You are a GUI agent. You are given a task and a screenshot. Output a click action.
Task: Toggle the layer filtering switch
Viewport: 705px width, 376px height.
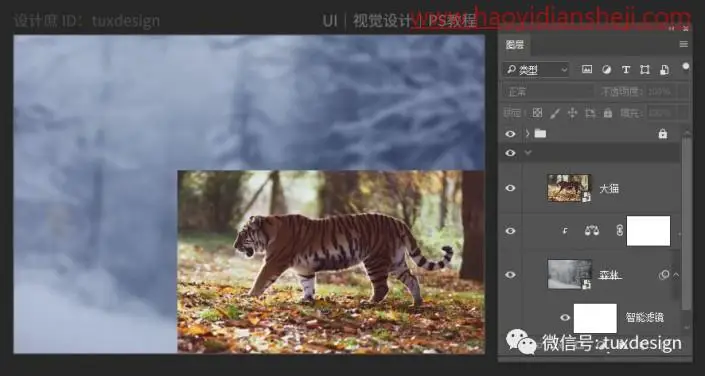click(x=686, y=67)
